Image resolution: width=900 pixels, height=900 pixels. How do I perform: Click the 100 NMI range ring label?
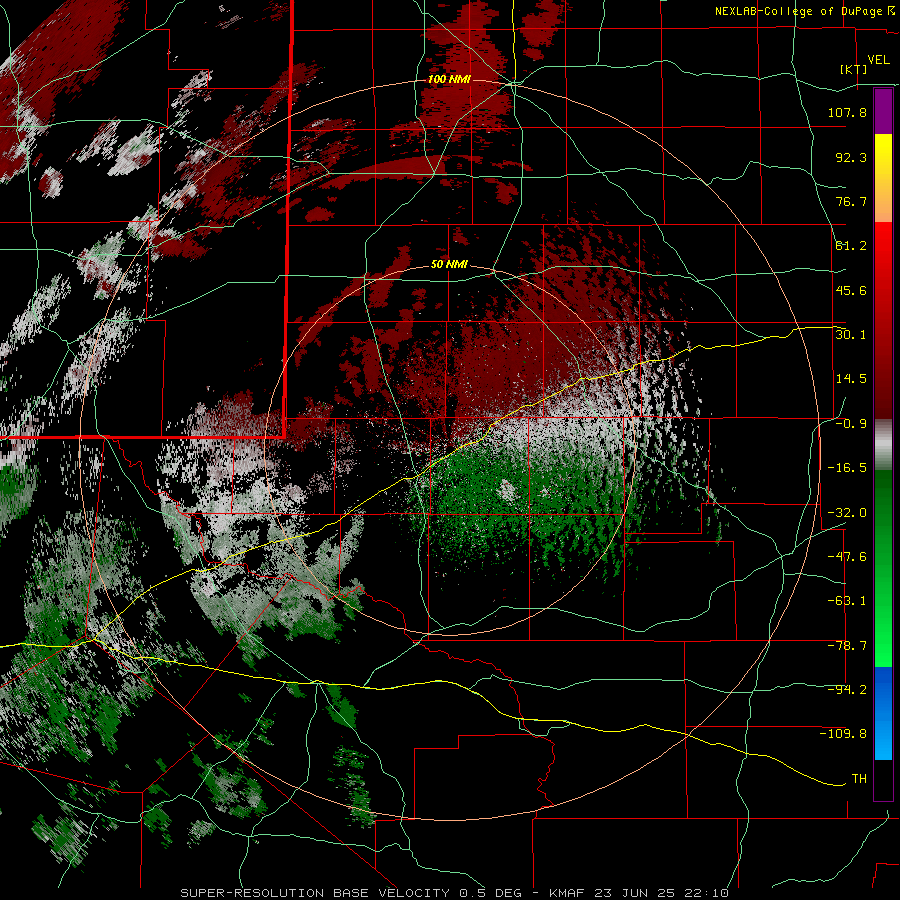point(449,79)
